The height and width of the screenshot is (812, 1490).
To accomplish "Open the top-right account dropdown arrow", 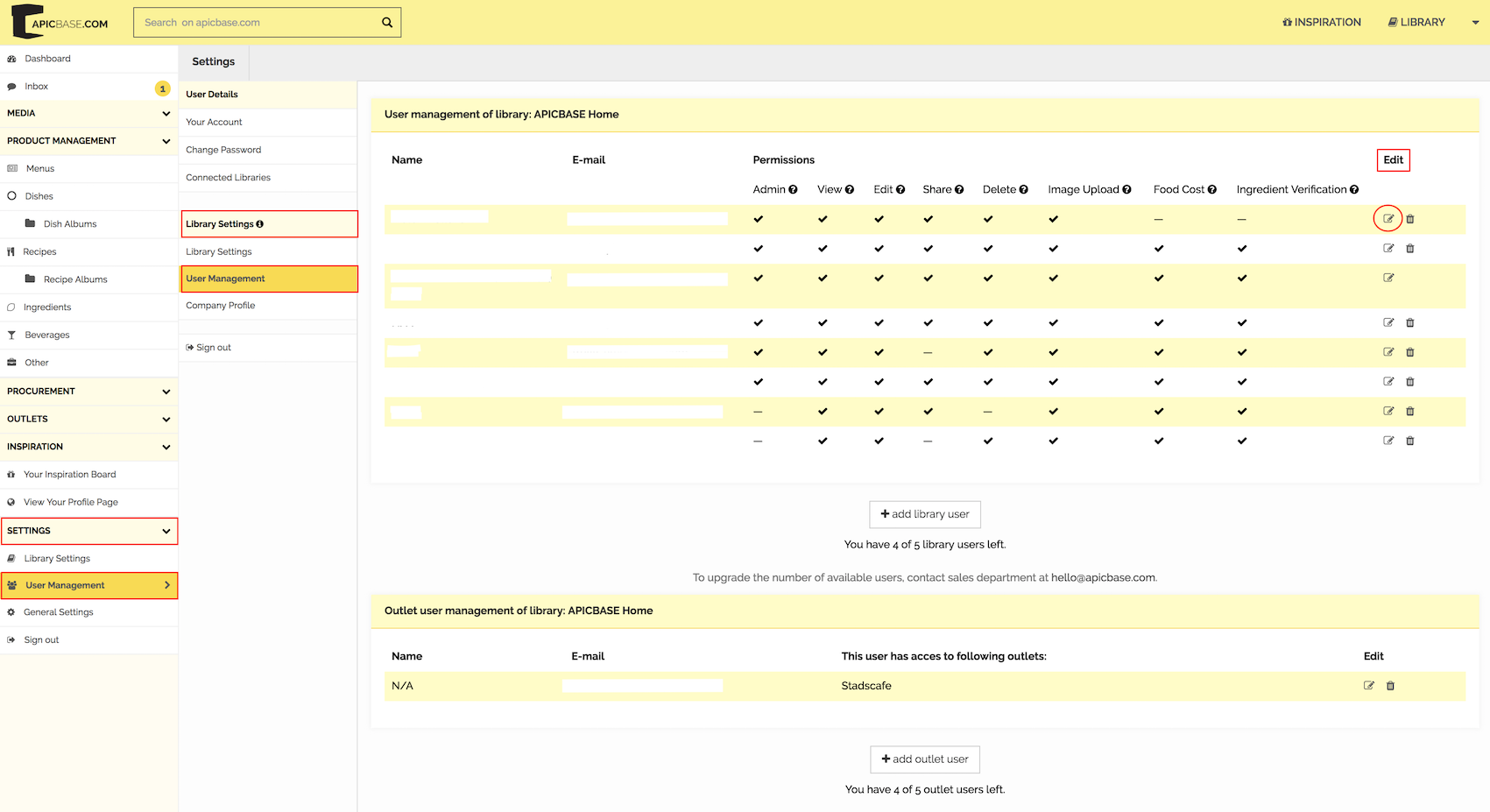I will coord(1475,23).
